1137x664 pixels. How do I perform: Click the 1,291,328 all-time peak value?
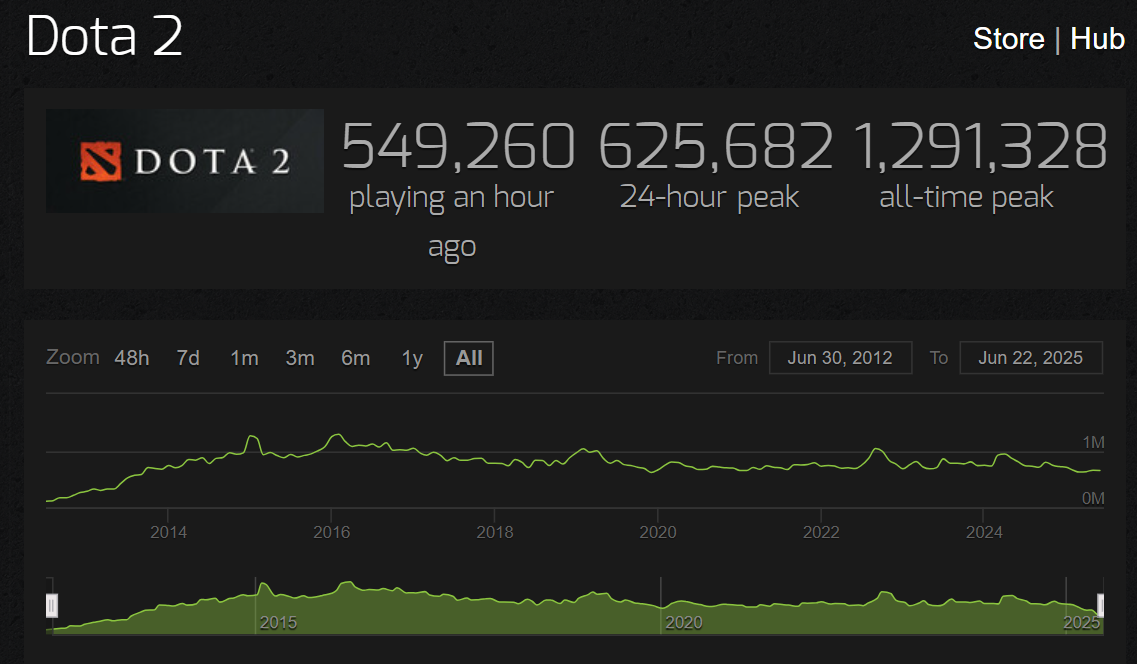coord(980,146)
